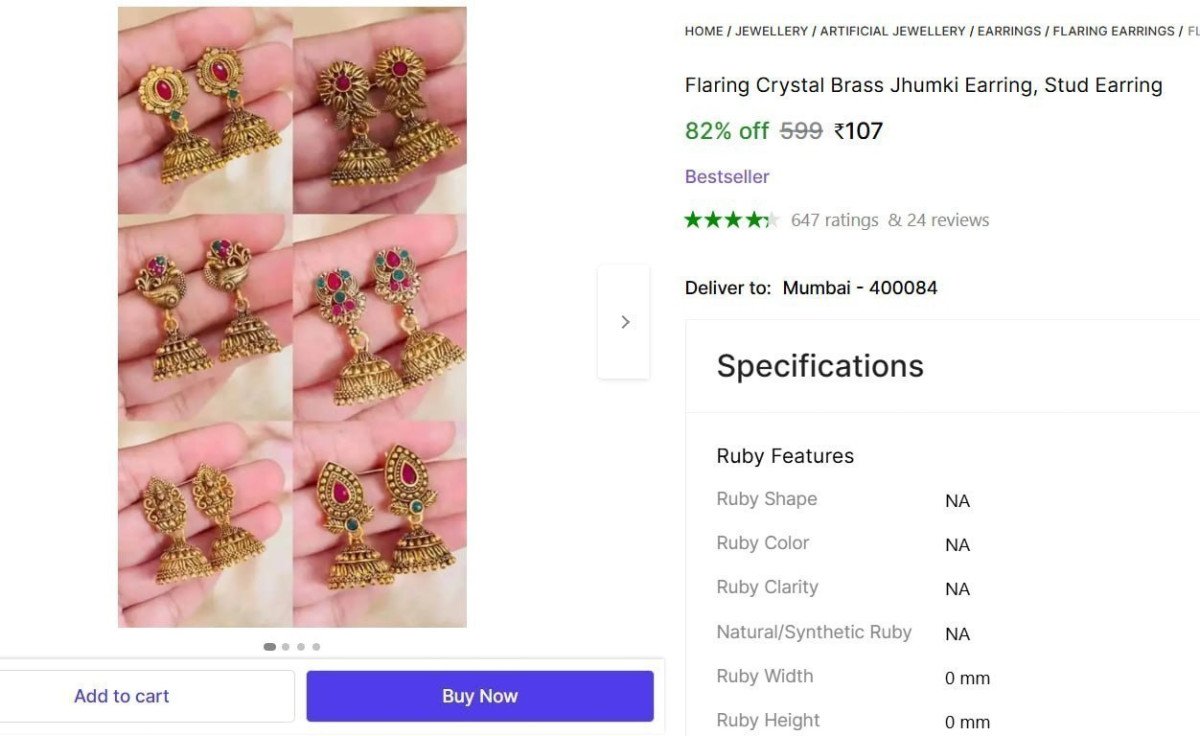Image resolution: width=1200 pixels, height=736 pixels.
Task: Jump to the fourth carousel dot
Action: (x=316, y=647)
